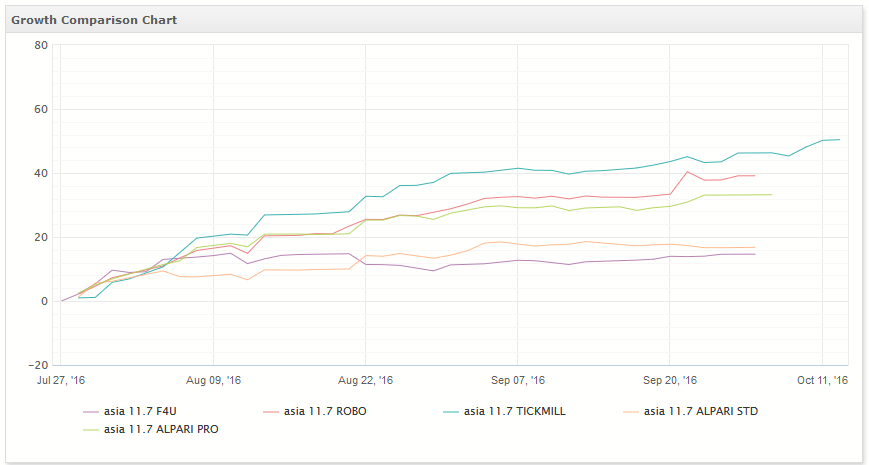Toggle the asia 11.7 ALPARI PRO legend entry
The height and width of the screenshot is (465, 869).
tap(151, 430)
